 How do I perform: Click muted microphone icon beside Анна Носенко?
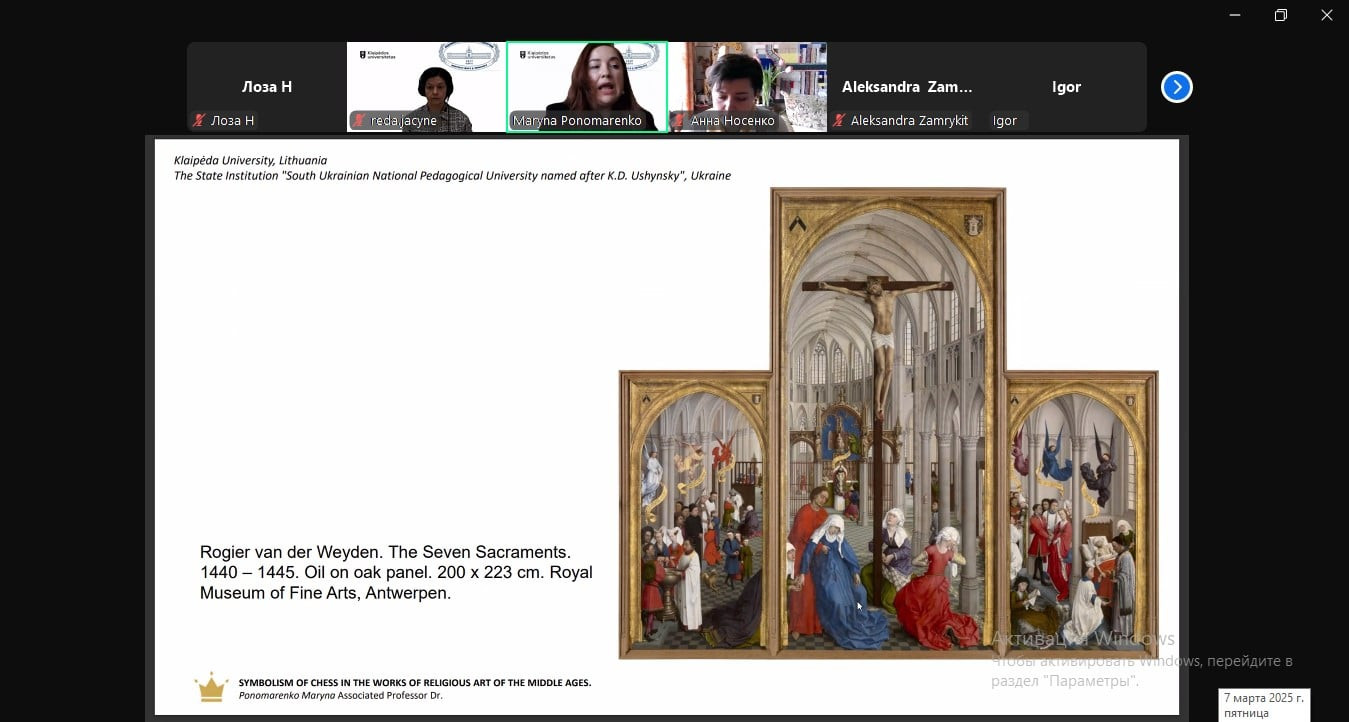pyautogui.click(x=679, y=121)
